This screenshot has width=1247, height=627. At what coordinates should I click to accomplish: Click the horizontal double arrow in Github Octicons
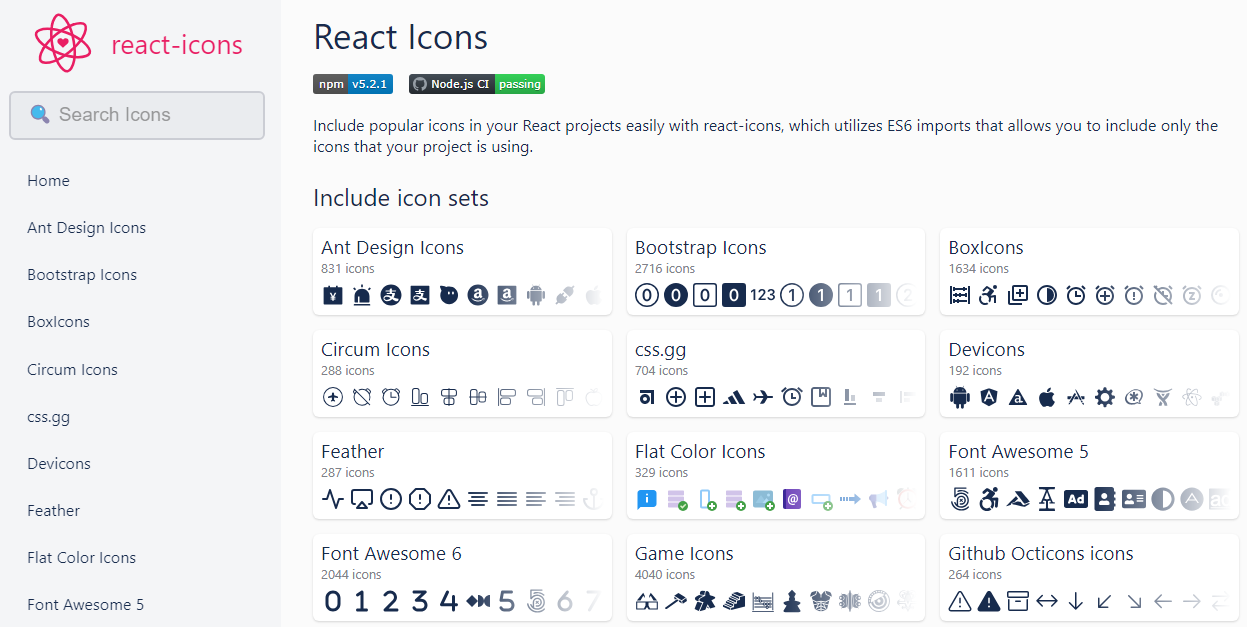coord(1047,601)
